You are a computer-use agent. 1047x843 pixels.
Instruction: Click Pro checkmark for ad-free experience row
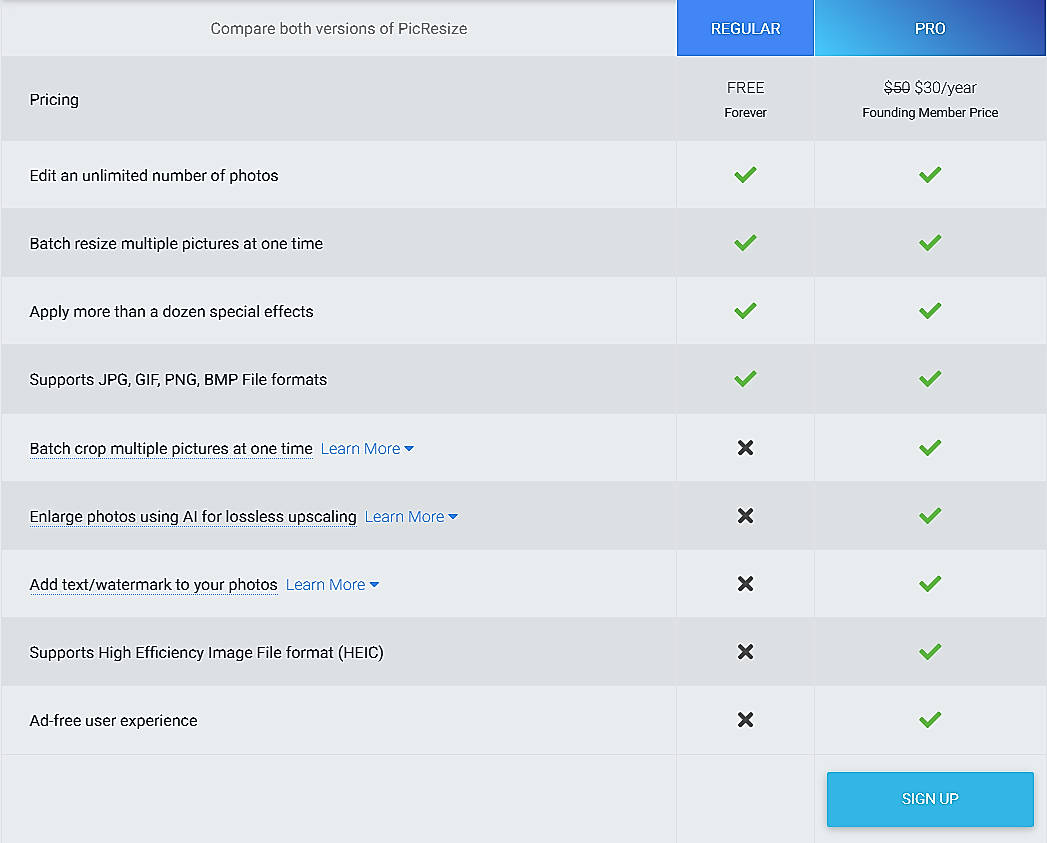930,720
